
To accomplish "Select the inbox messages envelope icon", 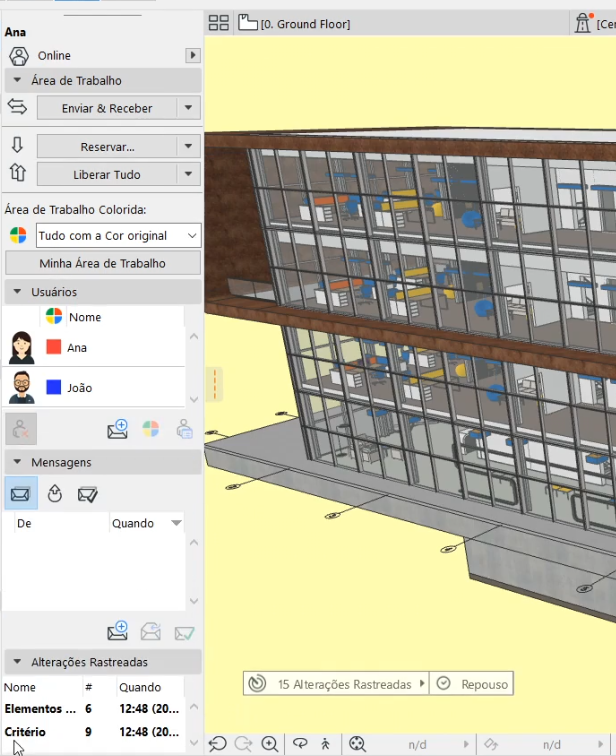I will click(21, 493).
